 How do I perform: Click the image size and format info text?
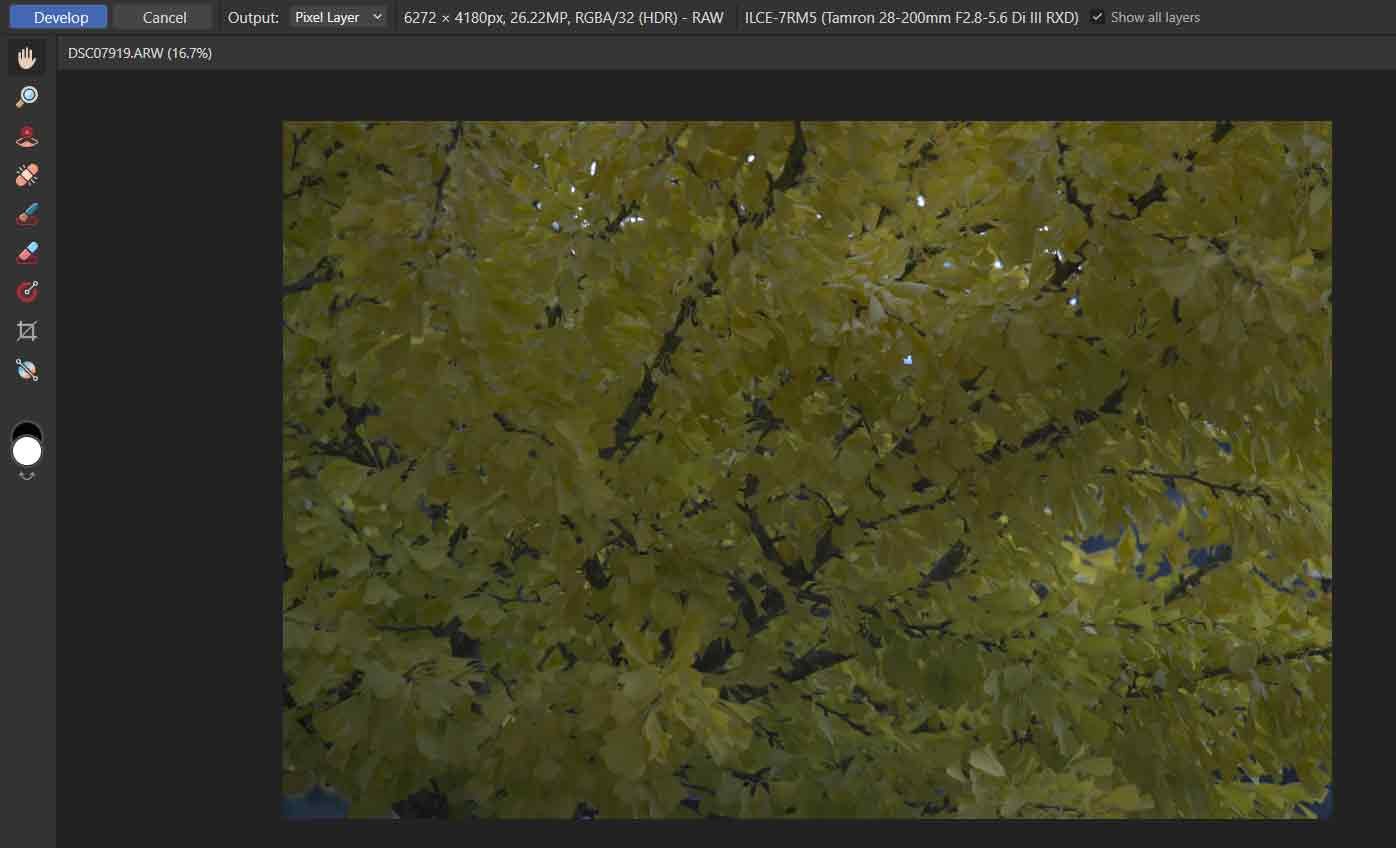563,17
